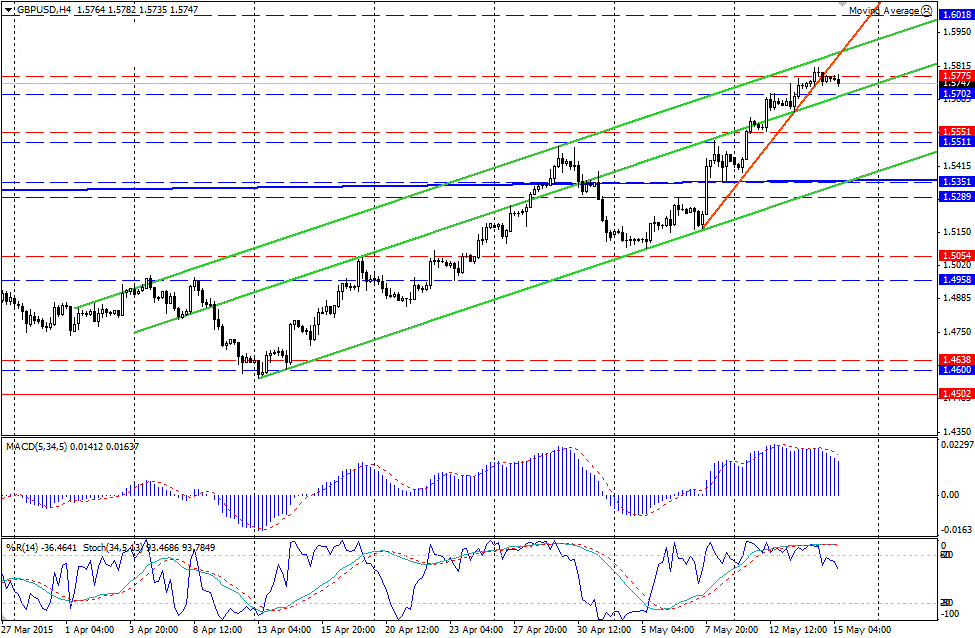Click the 20 Apr 12:00 time label
The width and height of the screenshot is (975, 638).
413,629
